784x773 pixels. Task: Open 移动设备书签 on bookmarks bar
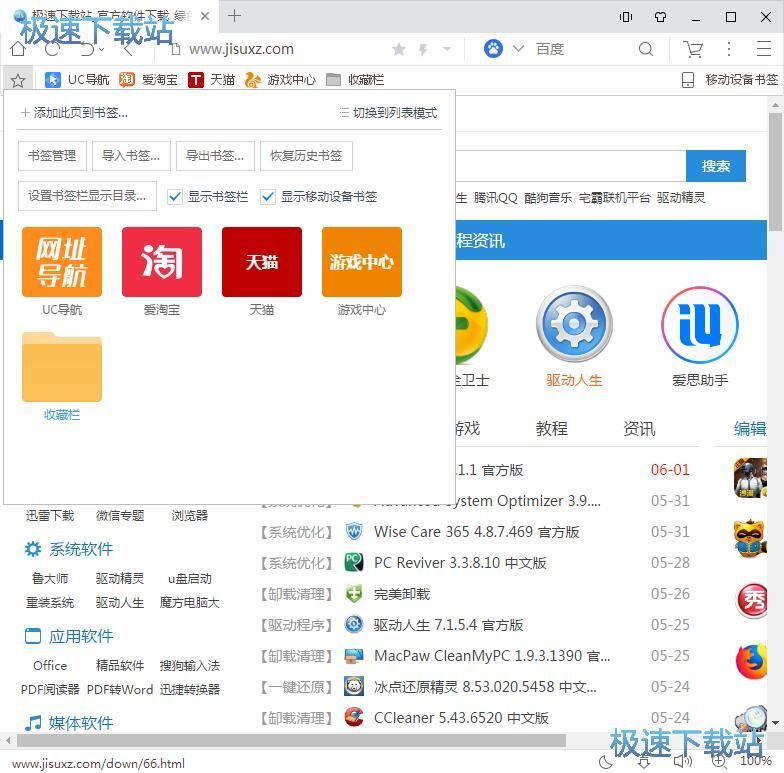(x=730, y=80)
